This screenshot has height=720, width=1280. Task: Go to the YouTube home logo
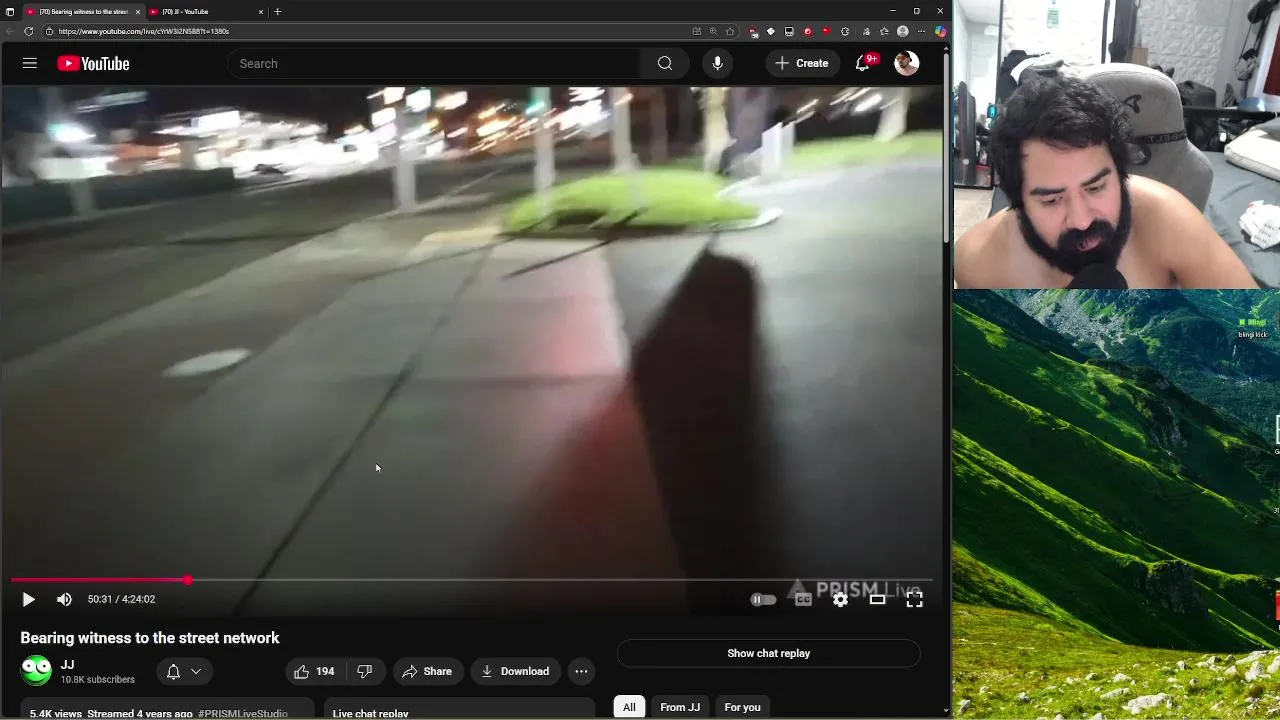(x=93, y=64)
